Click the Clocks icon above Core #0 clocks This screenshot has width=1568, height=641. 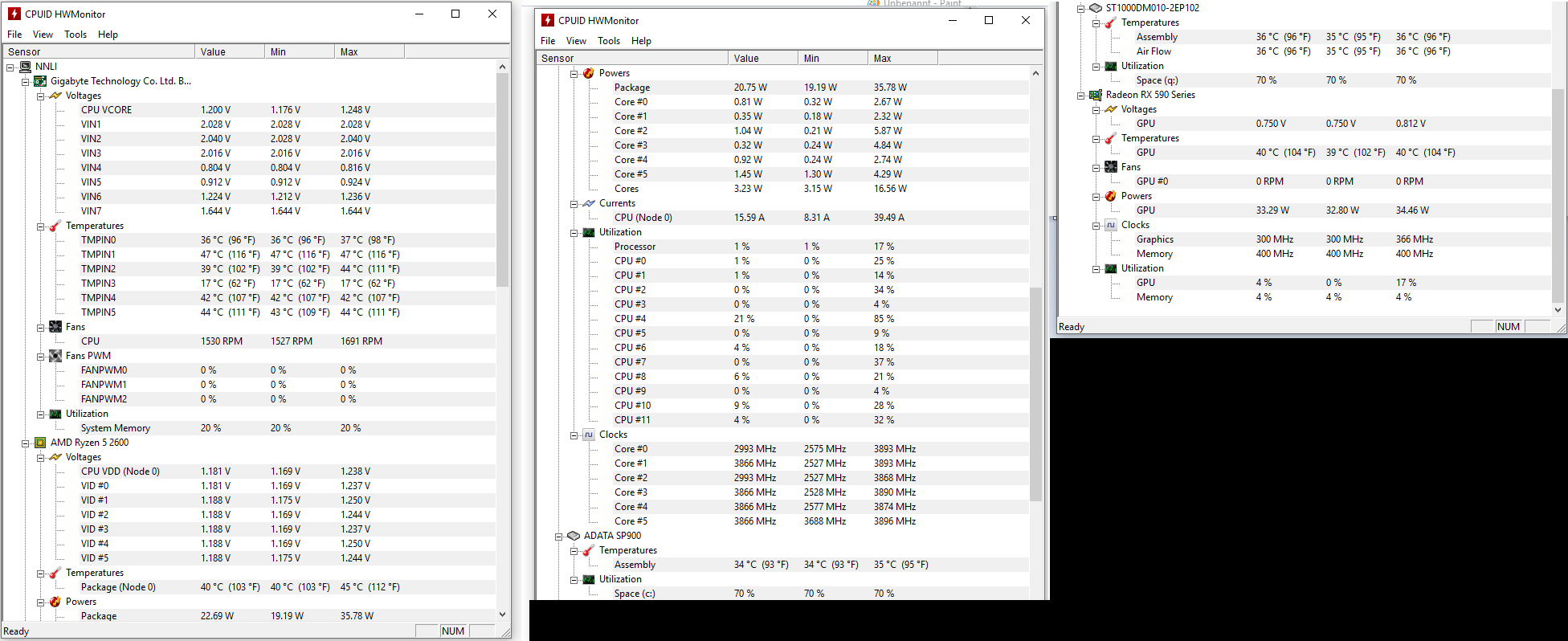click(589, 435)
